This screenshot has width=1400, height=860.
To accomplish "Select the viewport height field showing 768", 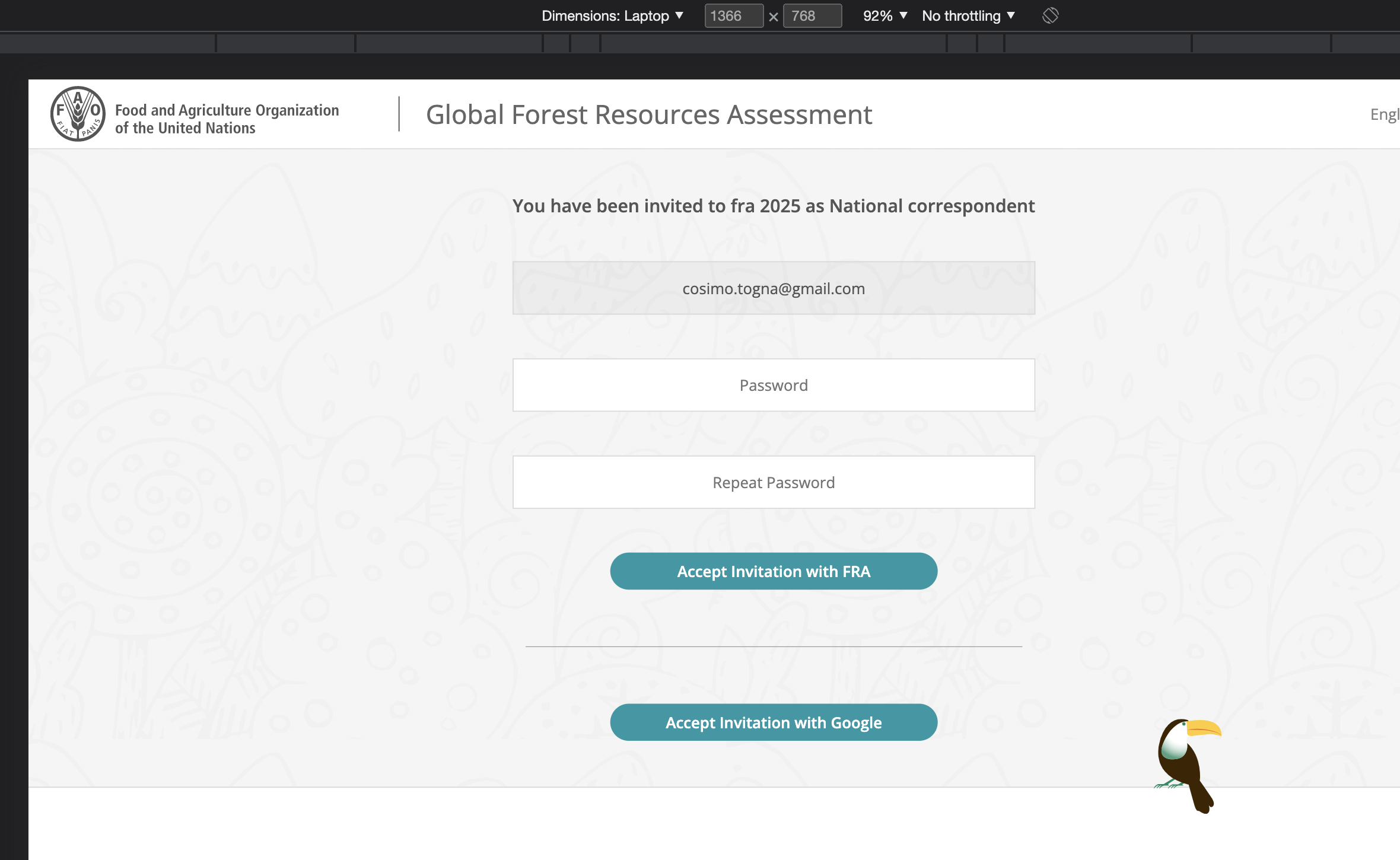I will pyautogui.click(x=812, y=15).
